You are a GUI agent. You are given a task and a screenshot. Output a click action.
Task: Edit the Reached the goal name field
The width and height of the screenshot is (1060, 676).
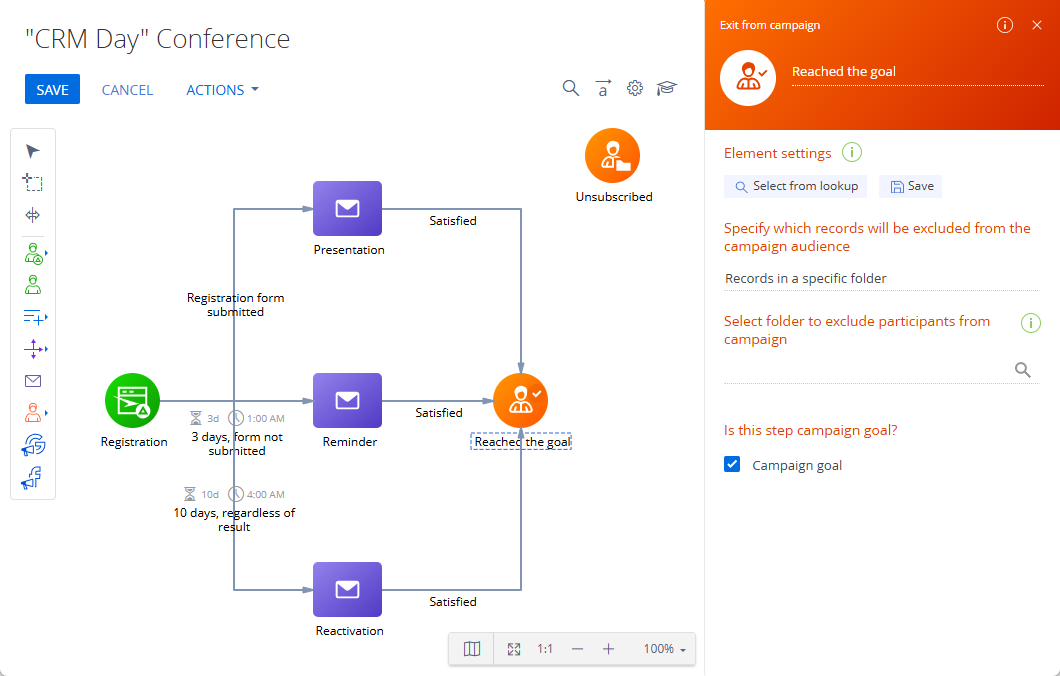click(918, 72)
